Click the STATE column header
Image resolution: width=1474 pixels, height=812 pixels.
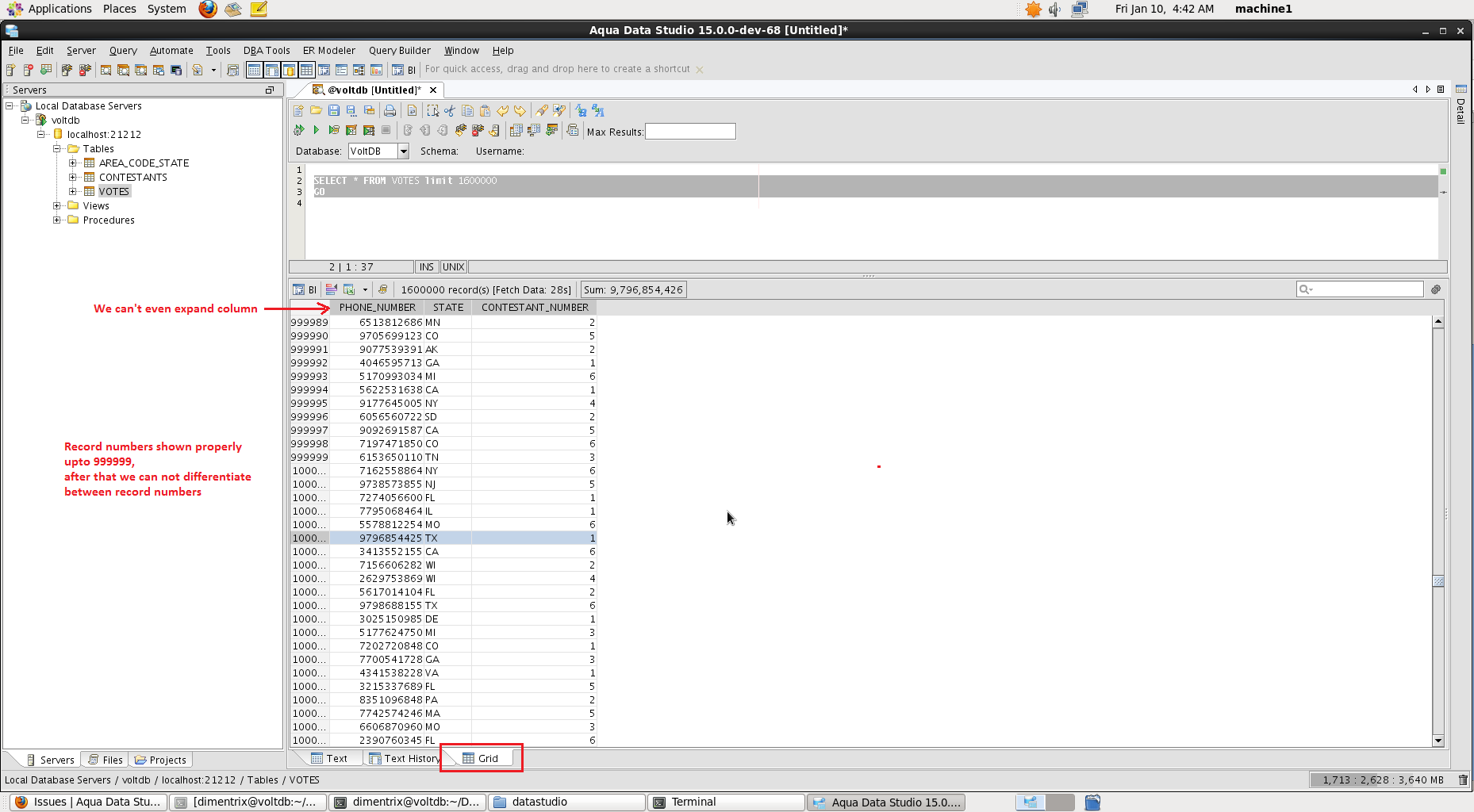click(448, 308)
